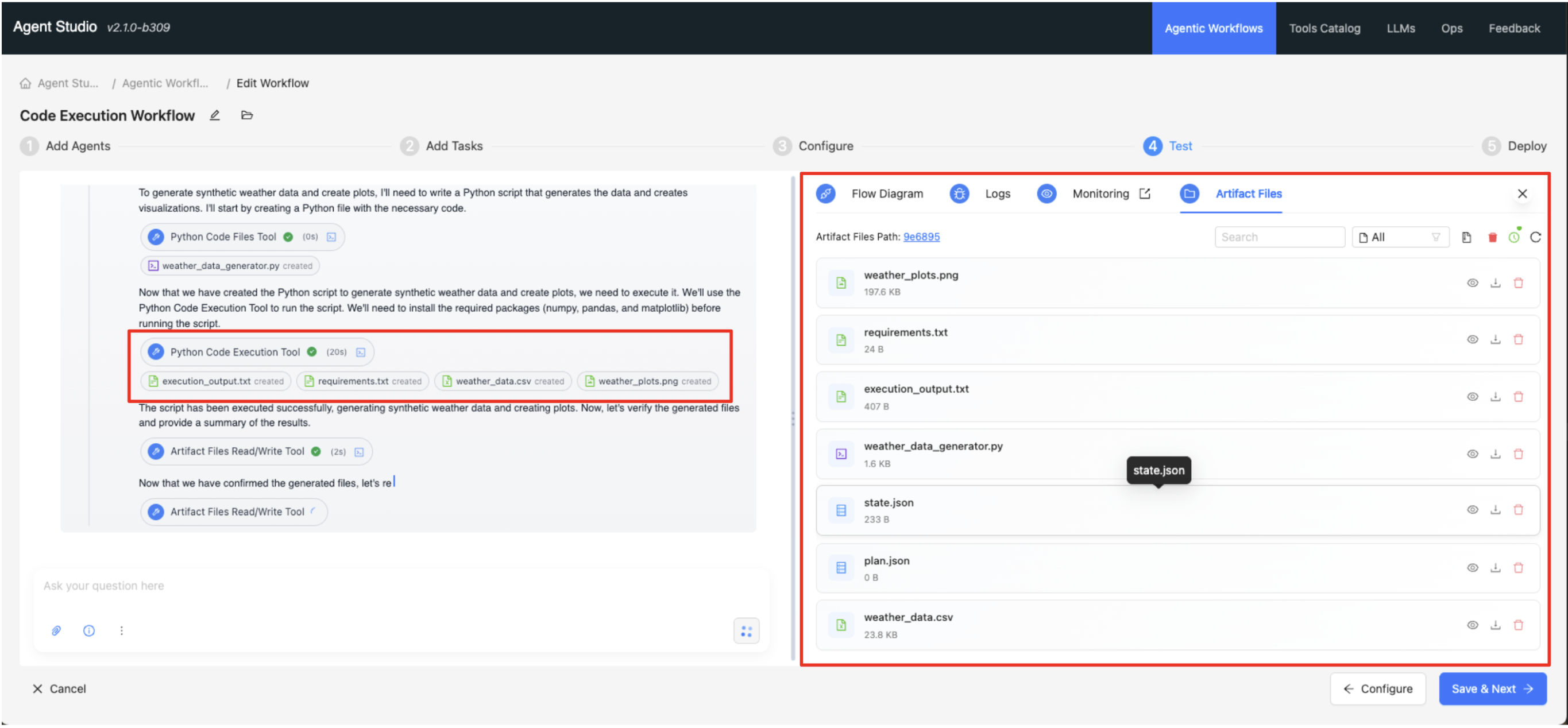Click the attachment paperclip icon in chat
Screen dimensions: 1568x728
[x=56, y=631]
